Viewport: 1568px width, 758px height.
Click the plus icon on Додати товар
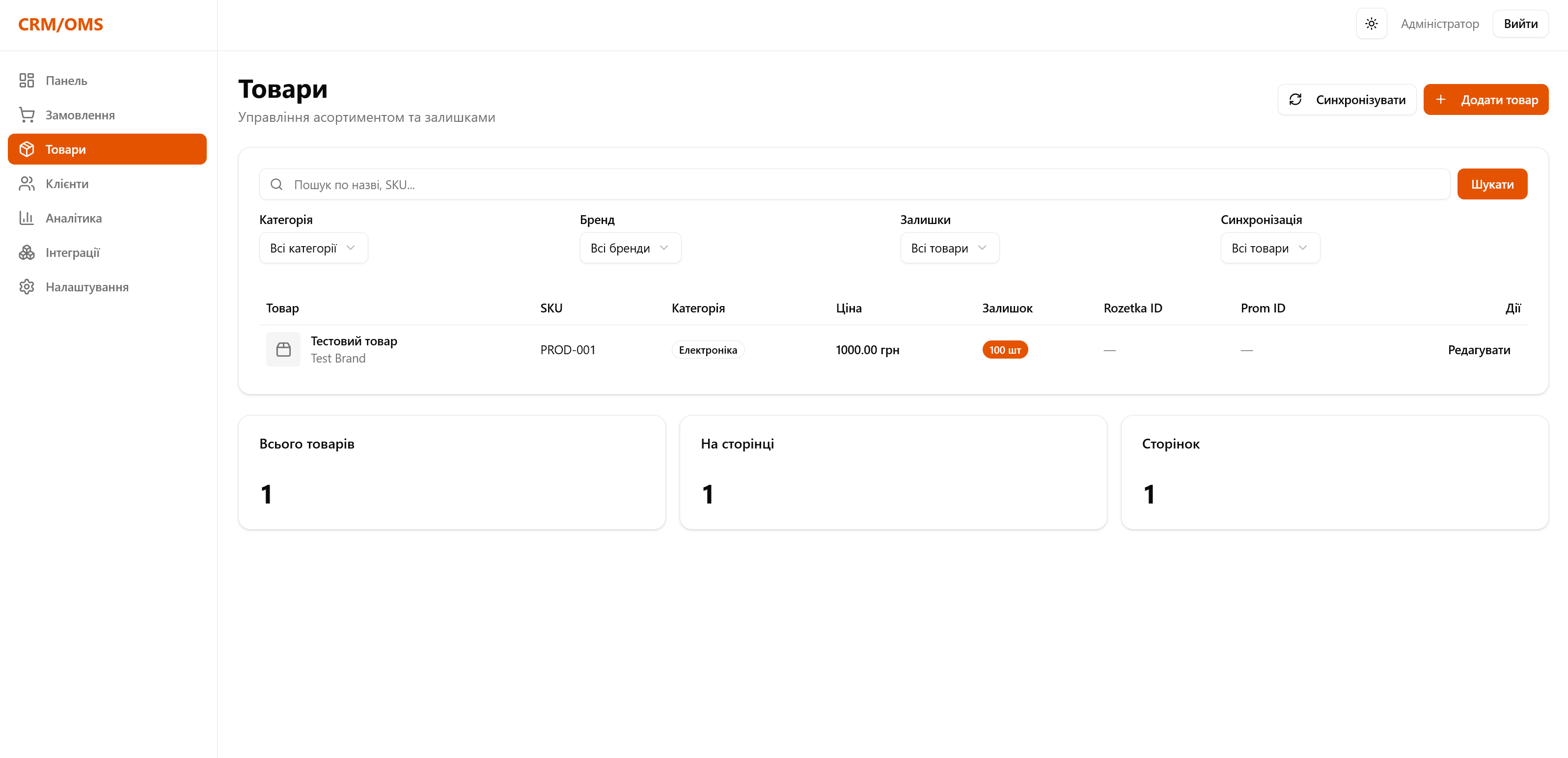click(x=1441, y=99)
